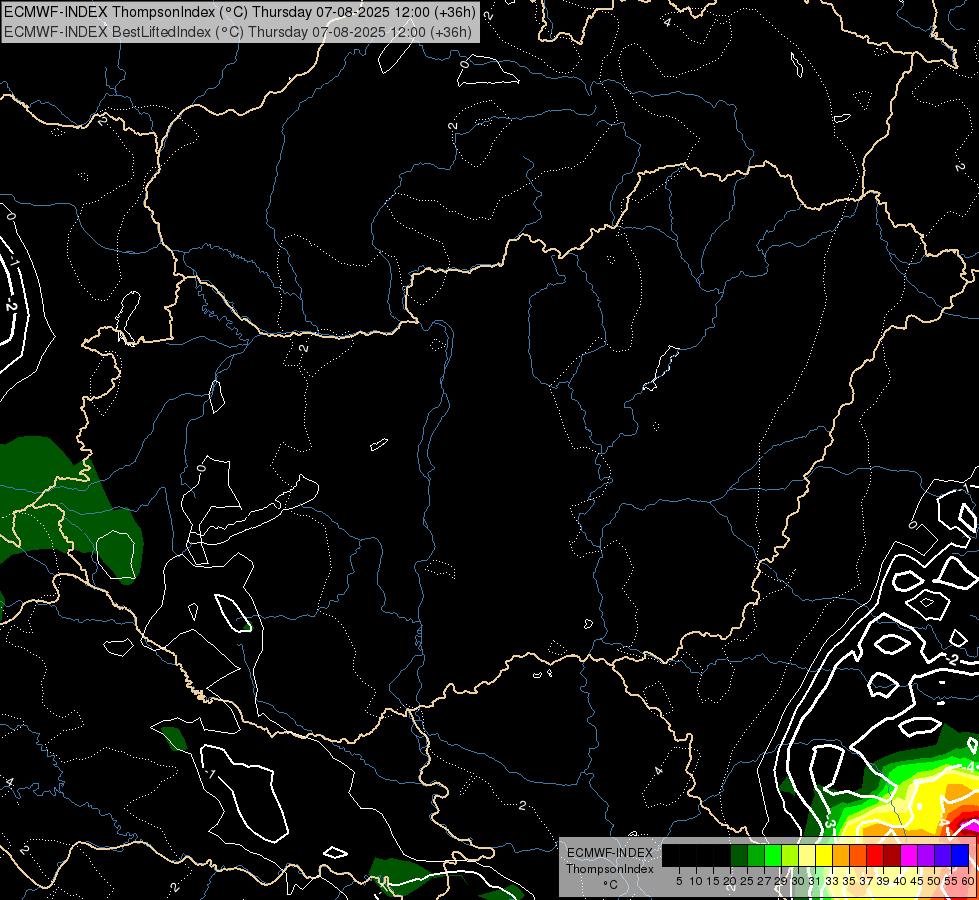979x900 pixels.
Task: Select the red 37-39 legend swatch
Action: click(x=875, y=855)
